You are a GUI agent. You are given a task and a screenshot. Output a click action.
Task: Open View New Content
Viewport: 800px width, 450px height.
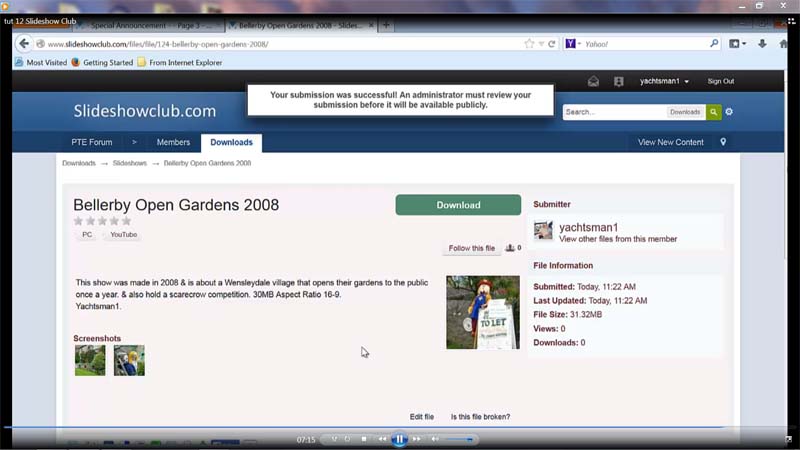(670, 142)
